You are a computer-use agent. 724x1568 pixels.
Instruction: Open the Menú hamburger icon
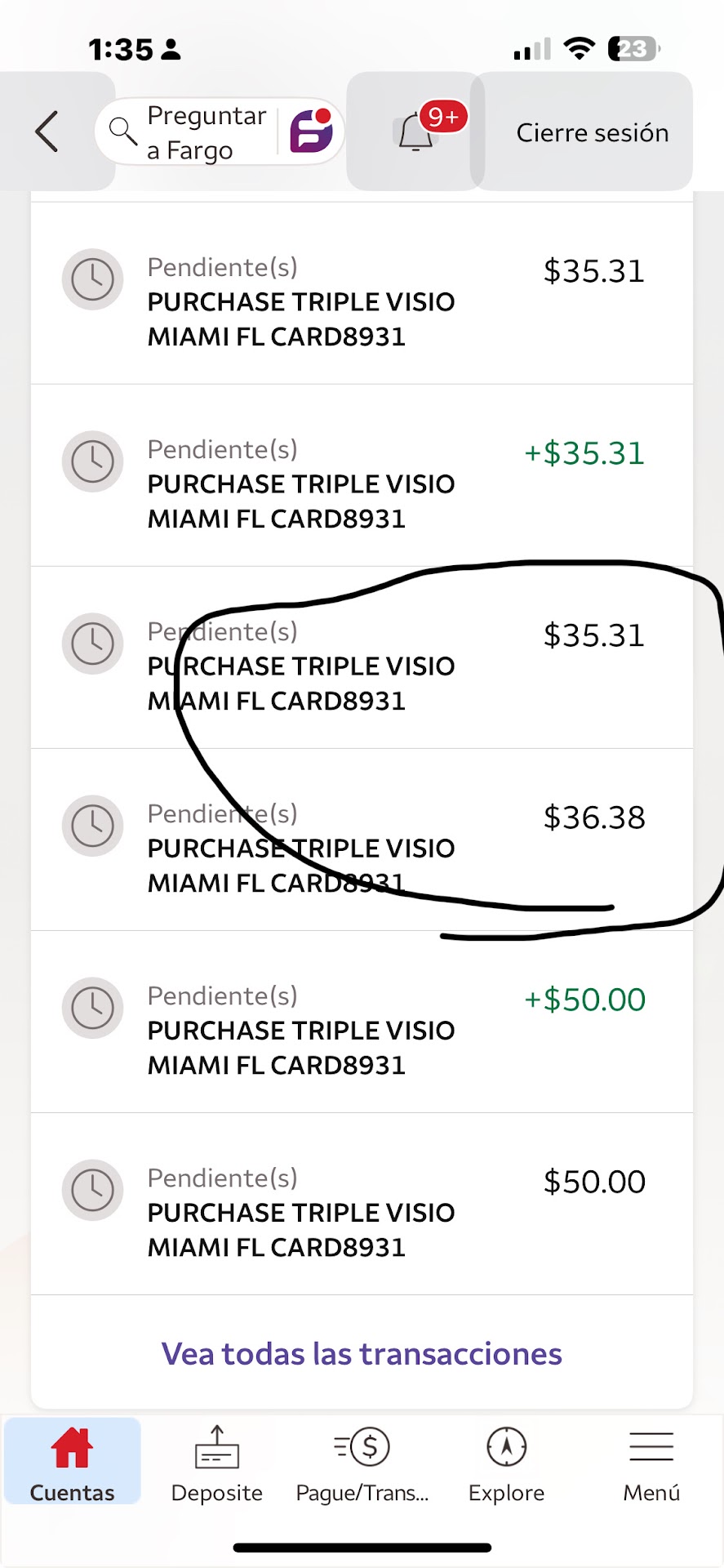click(651, 1449)
